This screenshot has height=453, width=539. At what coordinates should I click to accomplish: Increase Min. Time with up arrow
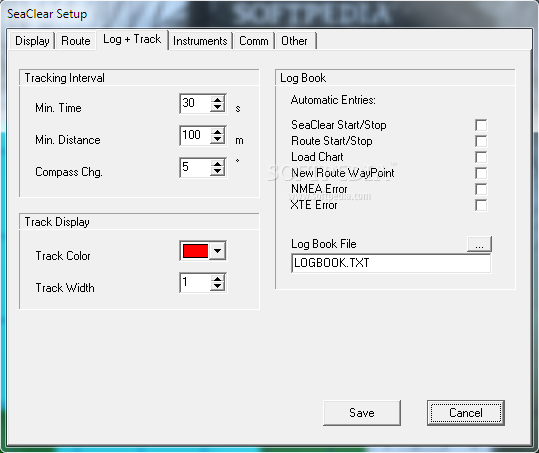pyautogui.click(x=218, y=100)
